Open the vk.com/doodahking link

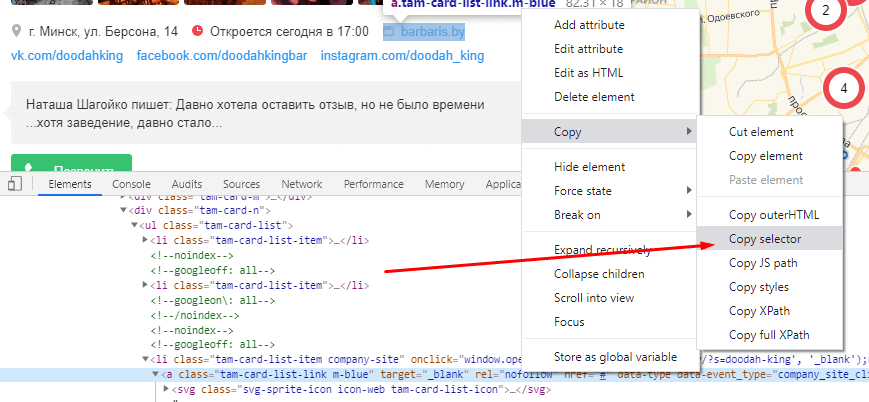67,56
